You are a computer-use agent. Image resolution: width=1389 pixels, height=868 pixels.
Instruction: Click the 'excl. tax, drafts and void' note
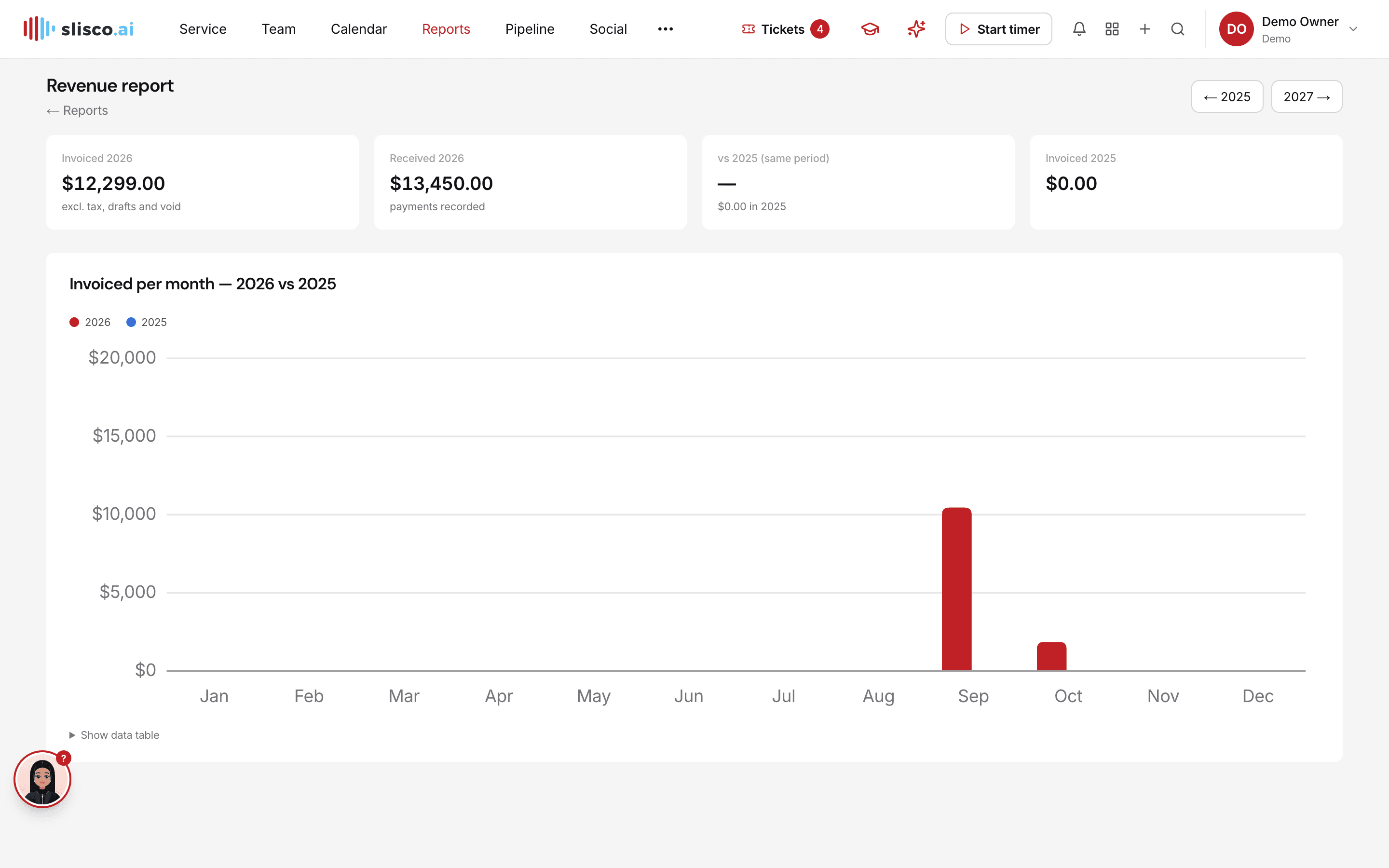121,207
